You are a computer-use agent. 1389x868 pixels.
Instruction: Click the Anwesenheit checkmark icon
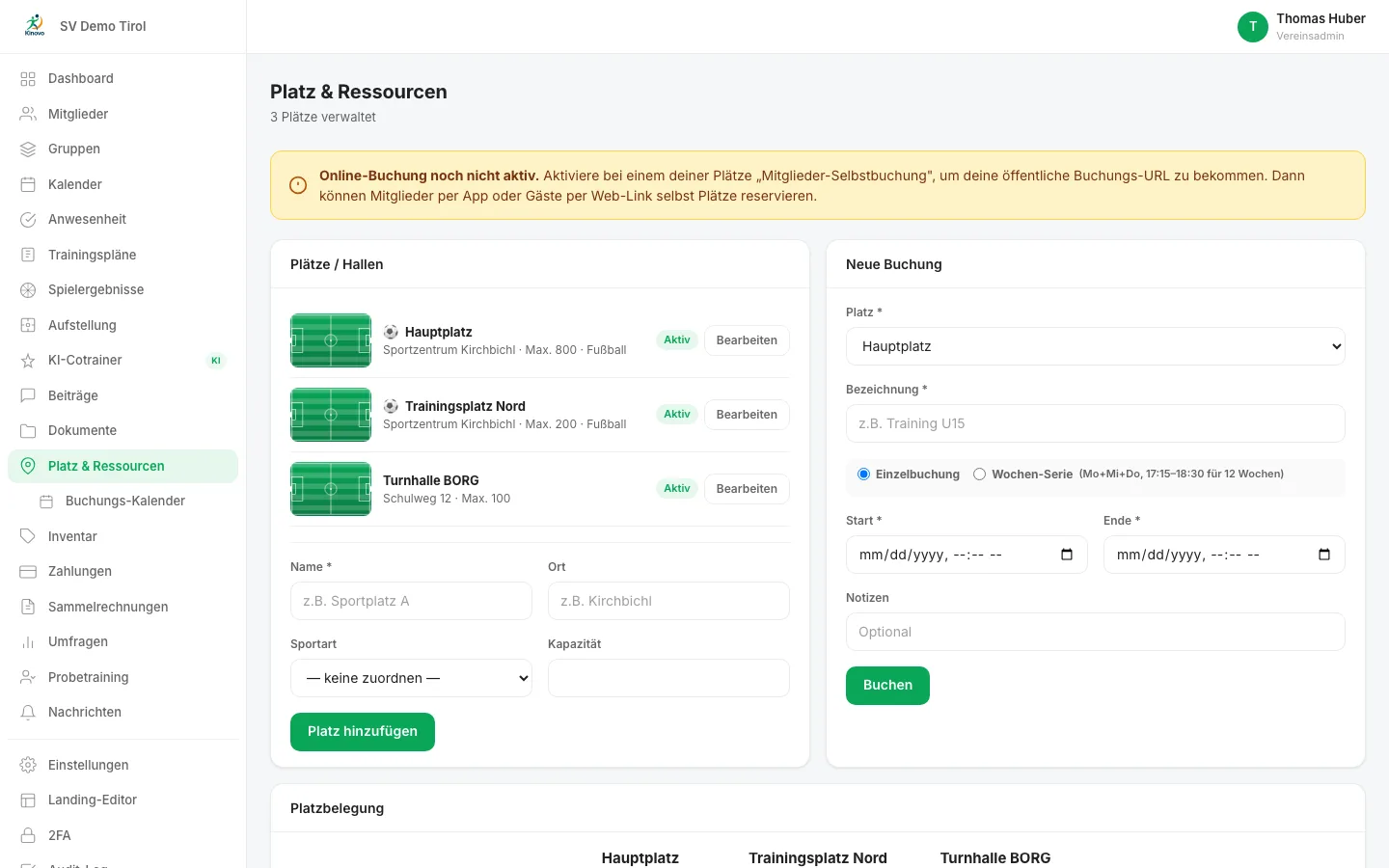click(x=28, y=220)
